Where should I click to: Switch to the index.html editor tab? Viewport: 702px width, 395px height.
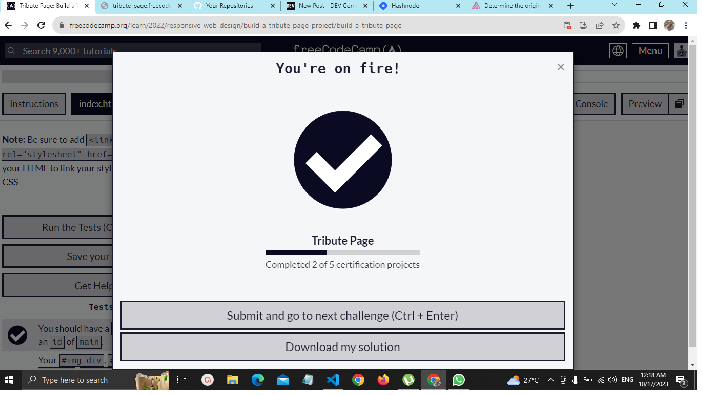[92, 104]
